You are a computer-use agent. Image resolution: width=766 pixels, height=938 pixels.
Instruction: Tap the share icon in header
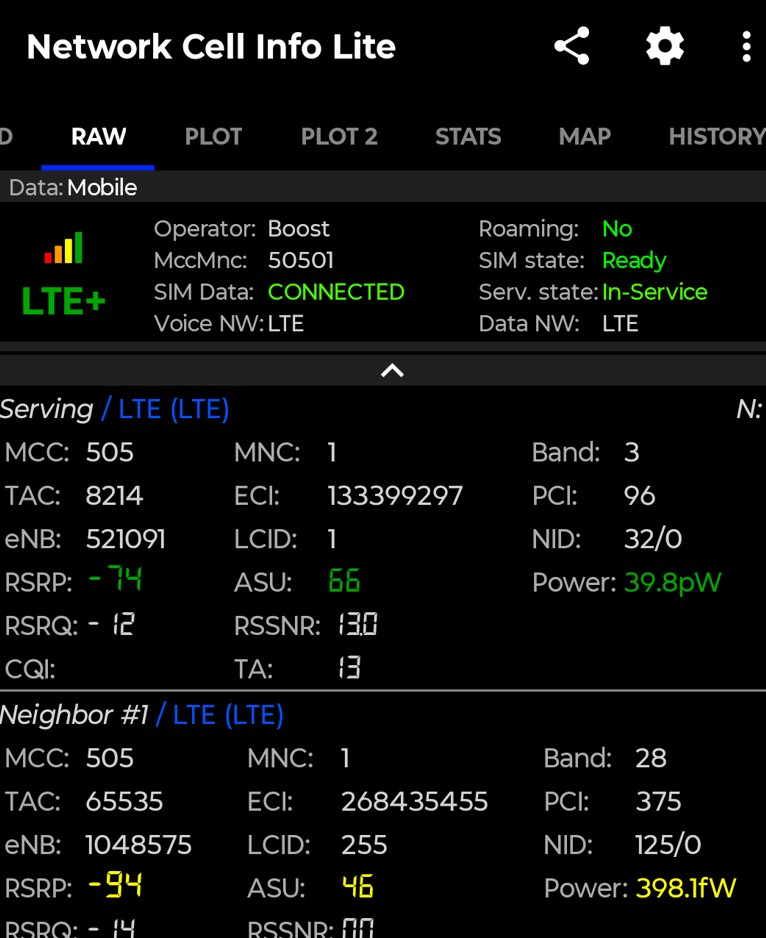tap(572, 47)
